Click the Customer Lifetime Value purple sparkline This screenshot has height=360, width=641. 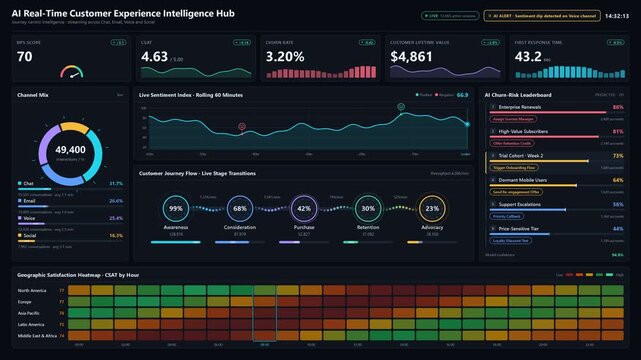click(445, 72)
